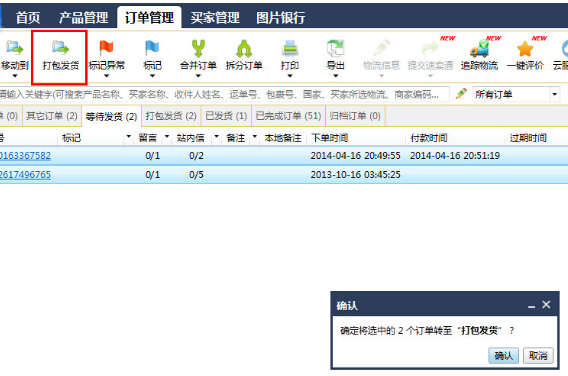Expand the 标记 flag dropdown arrow
The width and height of the screenshot is (568, 376).
coord(152,76)
